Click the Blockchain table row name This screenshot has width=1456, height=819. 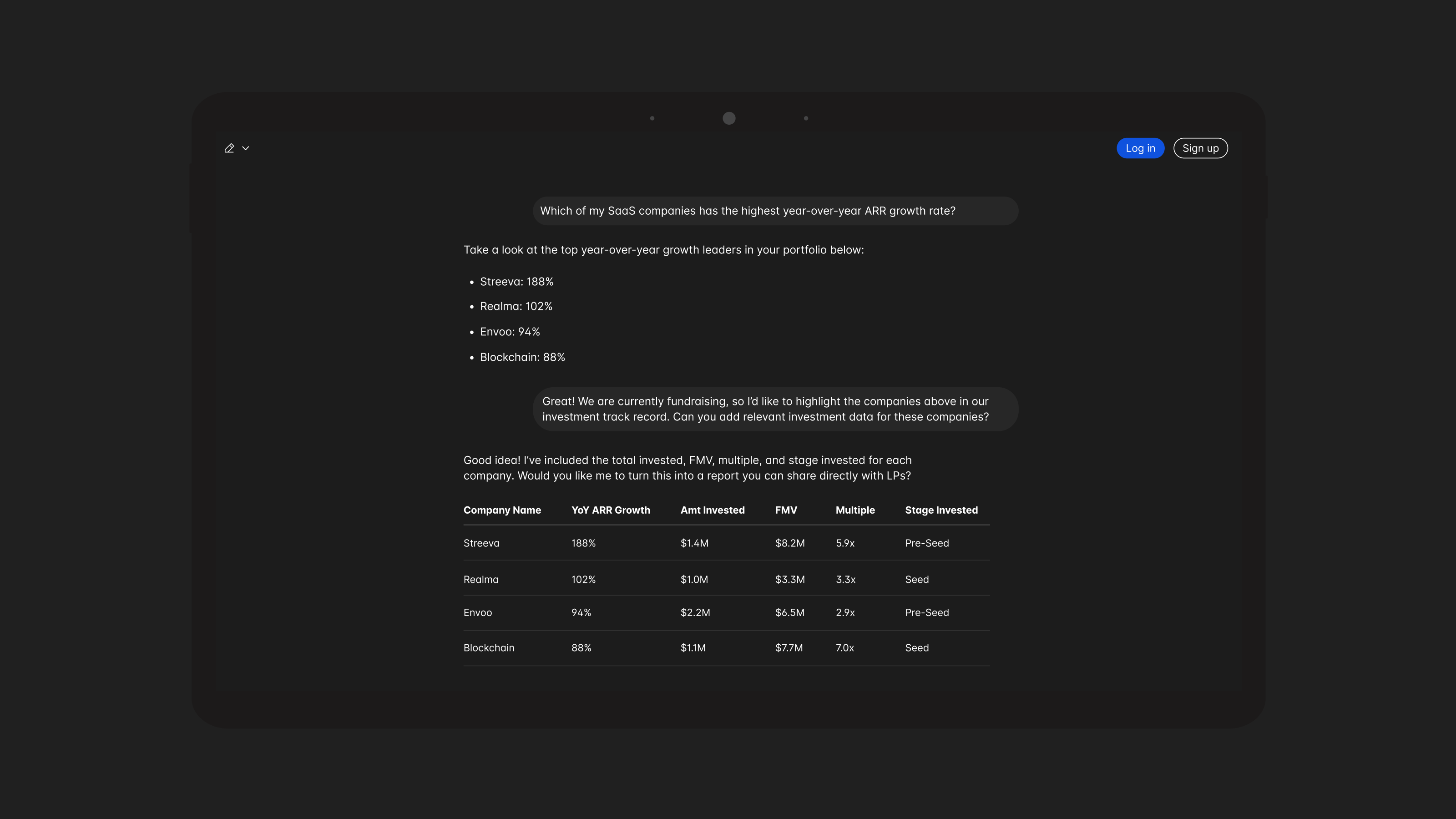[x=488, y=648]
